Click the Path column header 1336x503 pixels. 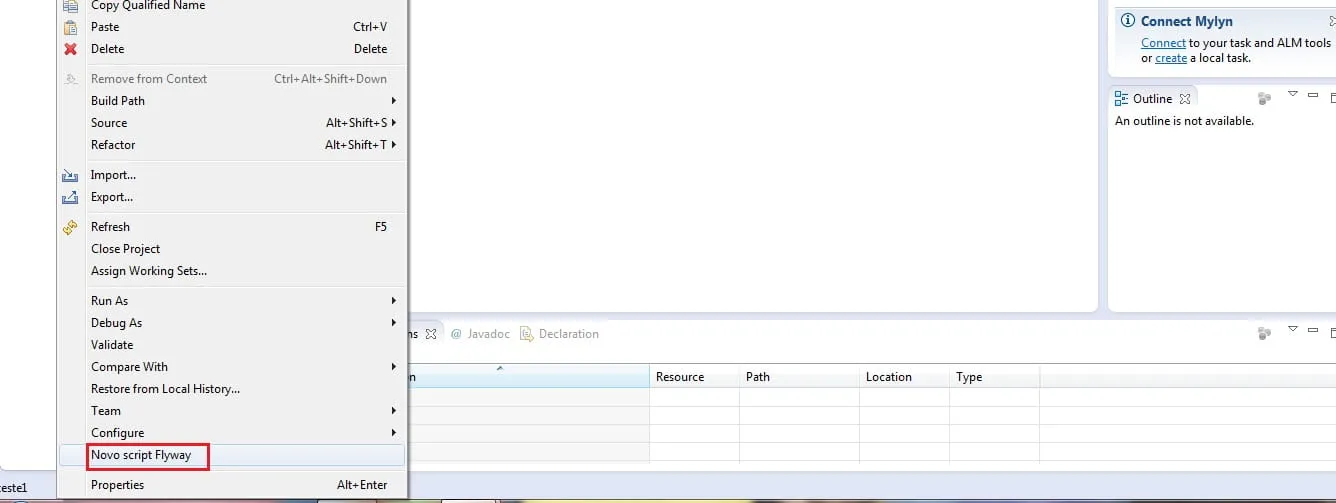click(799, 377)
